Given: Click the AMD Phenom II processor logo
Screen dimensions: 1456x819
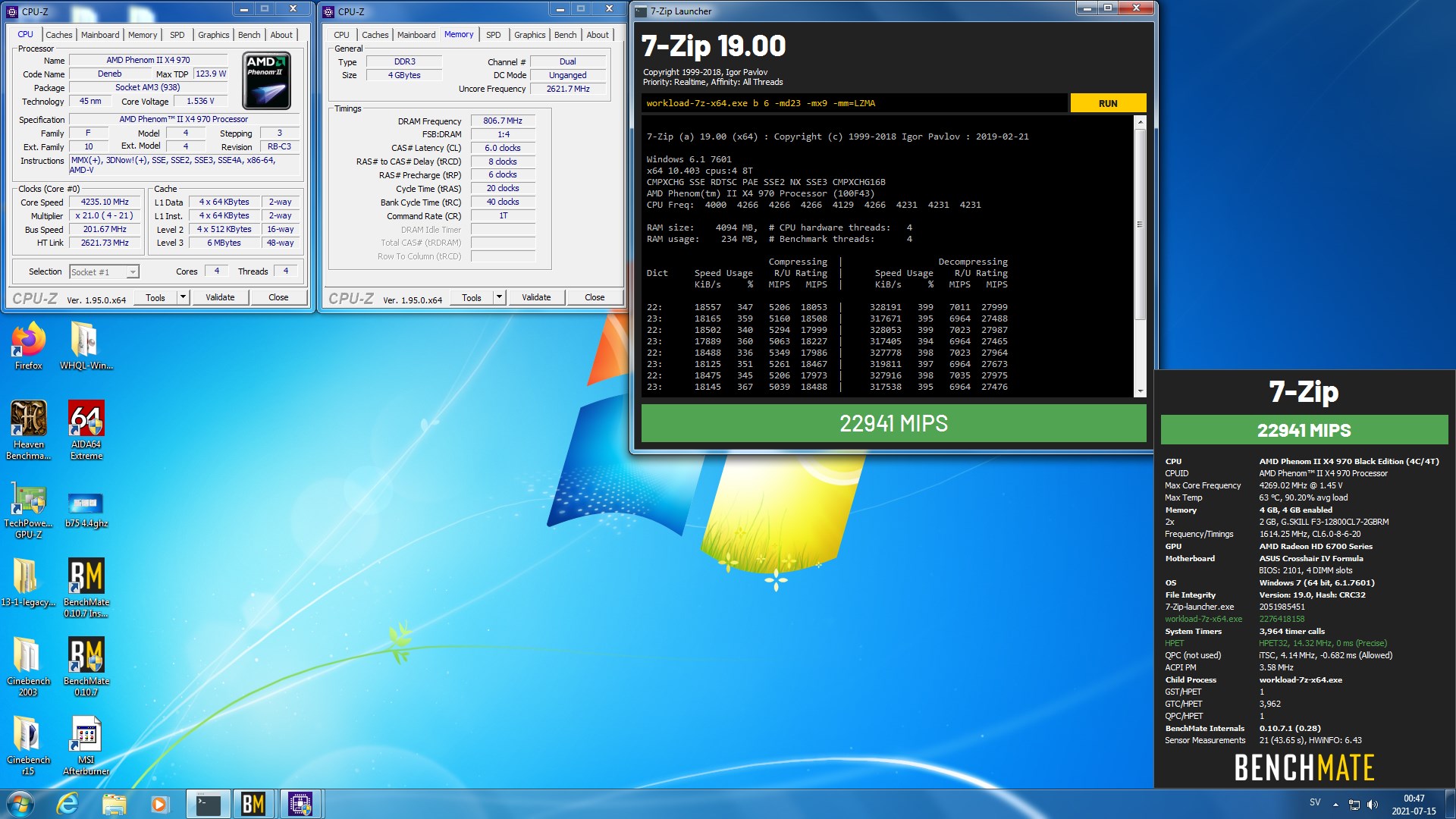Looking at the screenshot, I should click(266, 80).
